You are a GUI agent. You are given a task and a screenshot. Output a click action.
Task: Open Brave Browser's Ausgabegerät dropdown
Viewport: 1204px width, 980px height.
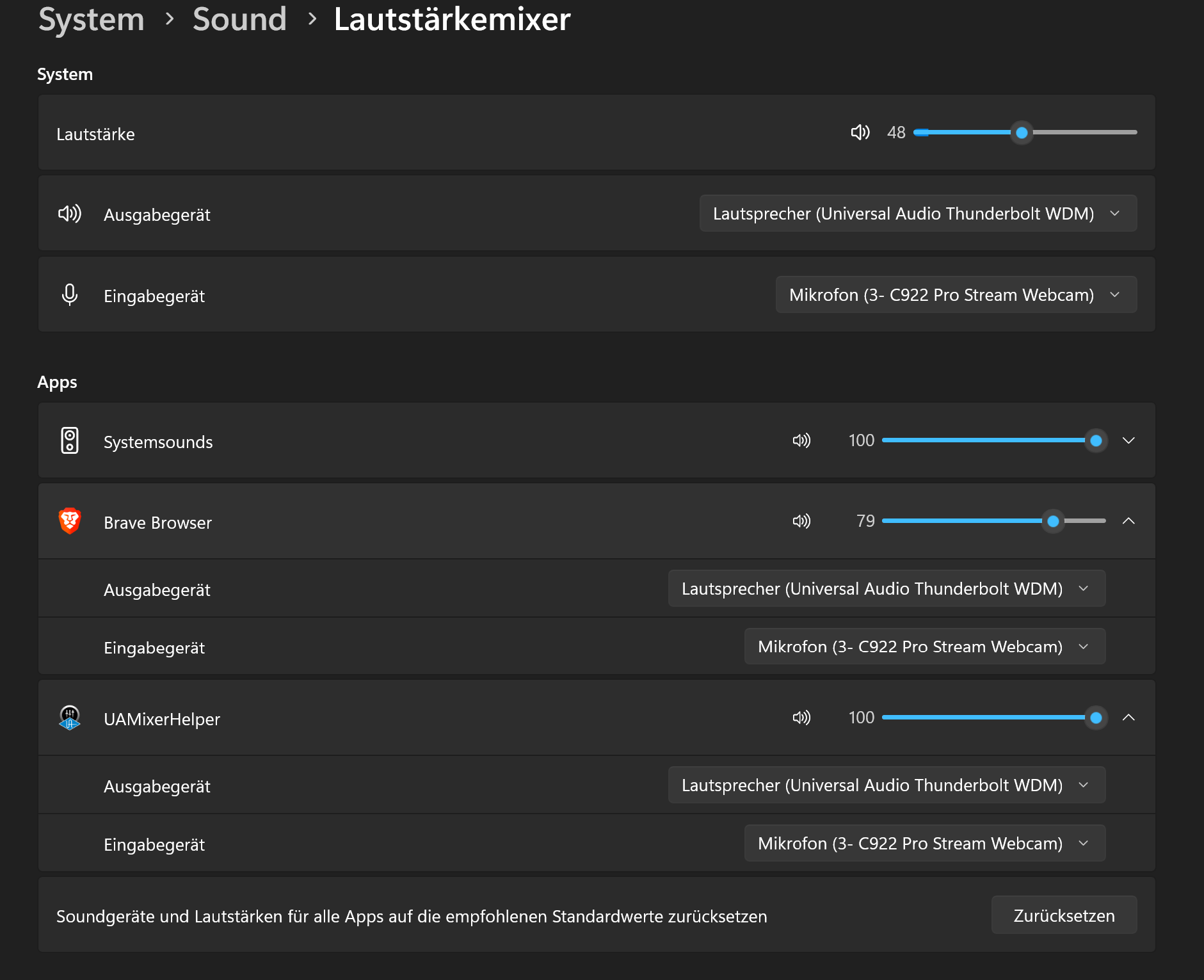[x=887, y=589]
